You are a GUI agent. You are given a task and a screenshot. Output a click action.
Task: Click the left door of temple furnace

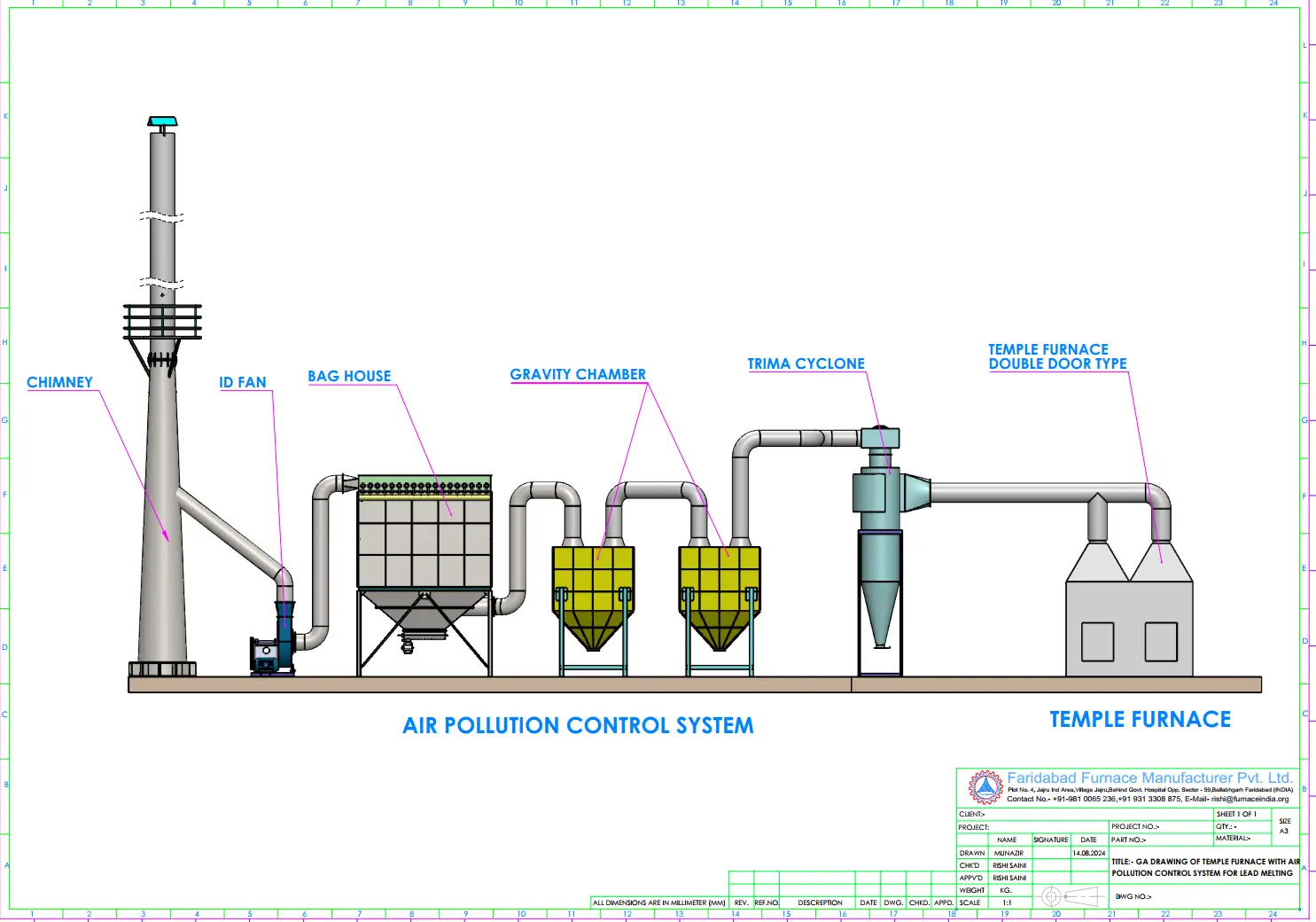pyautogui.click(x=1097, y=641)
